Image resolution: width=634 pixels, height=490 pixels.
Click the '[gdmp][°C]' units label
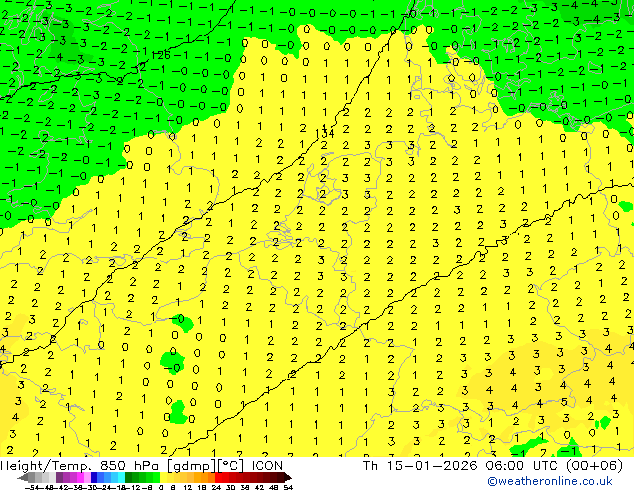click(205, 466)
